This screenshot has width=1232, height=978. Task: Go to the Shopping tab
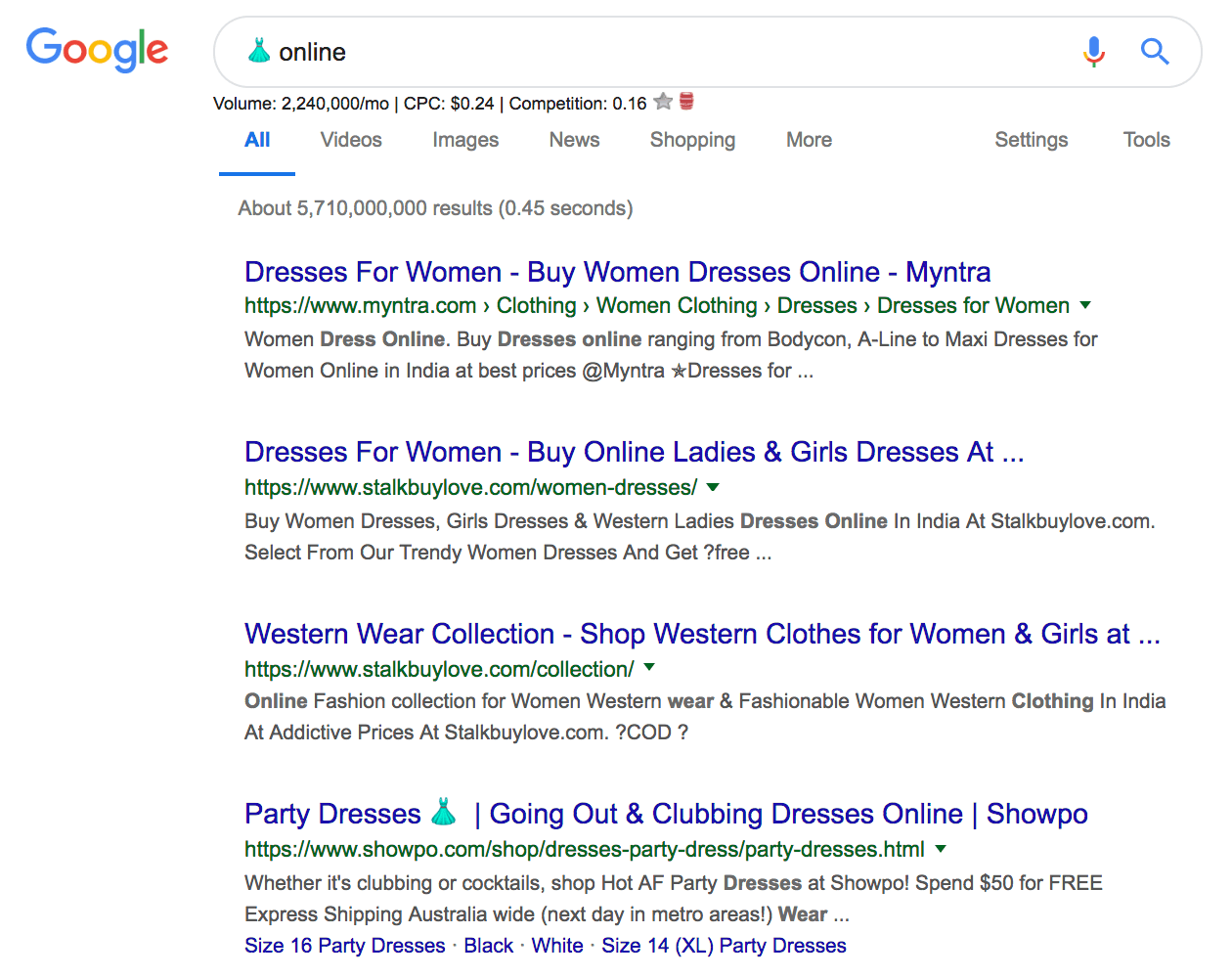click(692, 140)
